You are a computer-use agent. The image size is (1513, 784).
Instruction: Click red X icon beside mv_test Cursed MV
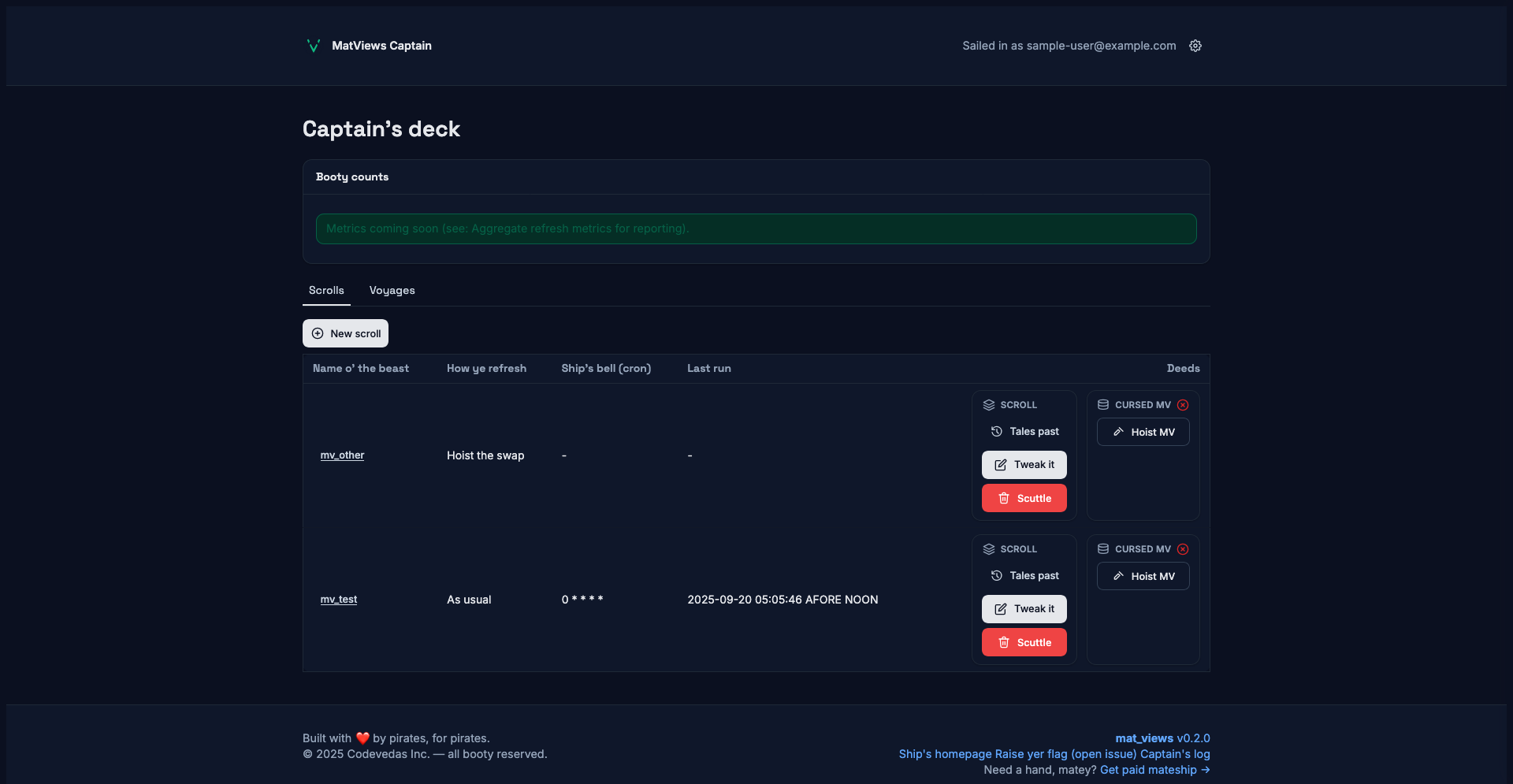click(1183, 549)
